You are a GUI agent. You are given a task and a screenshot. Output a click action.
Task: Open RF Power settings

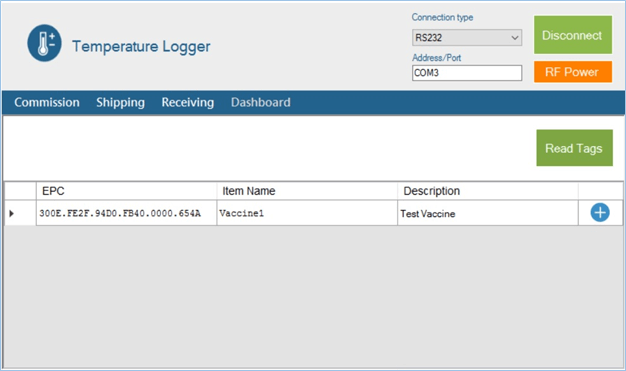573,72
